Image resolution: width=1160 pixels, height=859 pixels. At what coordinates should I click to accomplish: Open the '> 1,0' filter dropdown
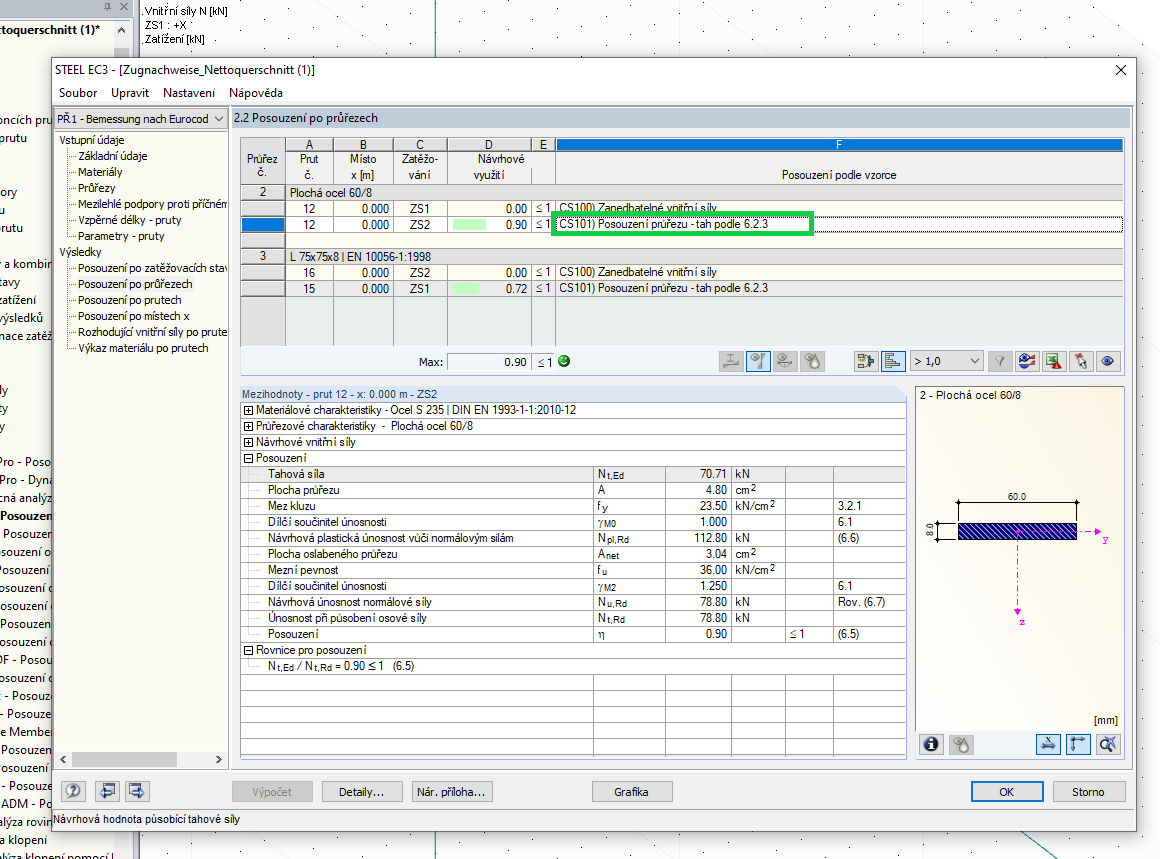tap(946, 362)
